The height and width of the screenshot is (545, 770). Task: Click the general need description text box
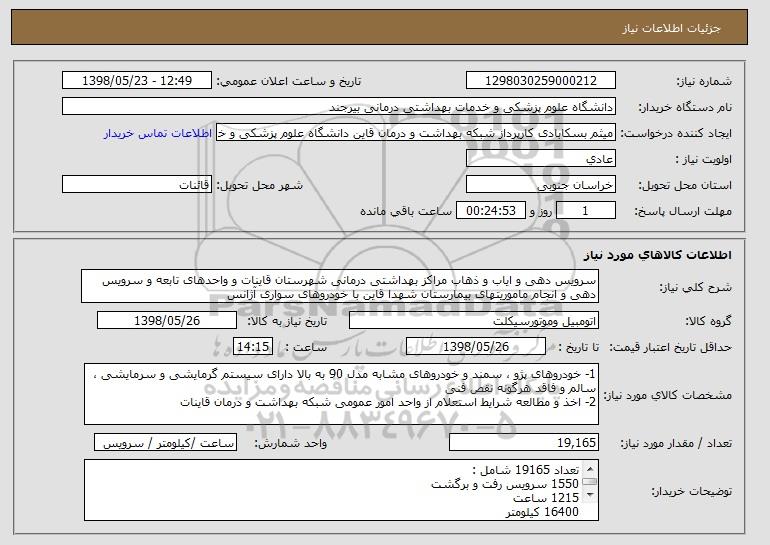340,286
